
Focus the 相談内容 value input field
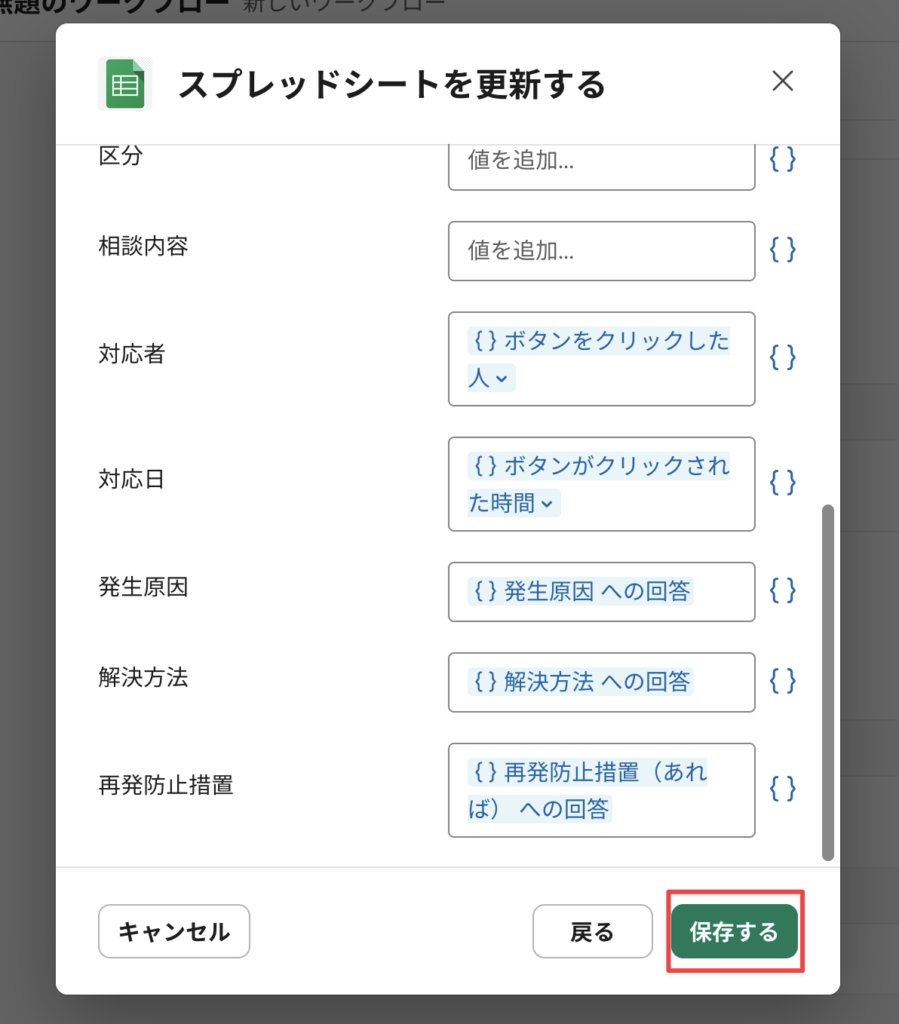click(601, 250)
